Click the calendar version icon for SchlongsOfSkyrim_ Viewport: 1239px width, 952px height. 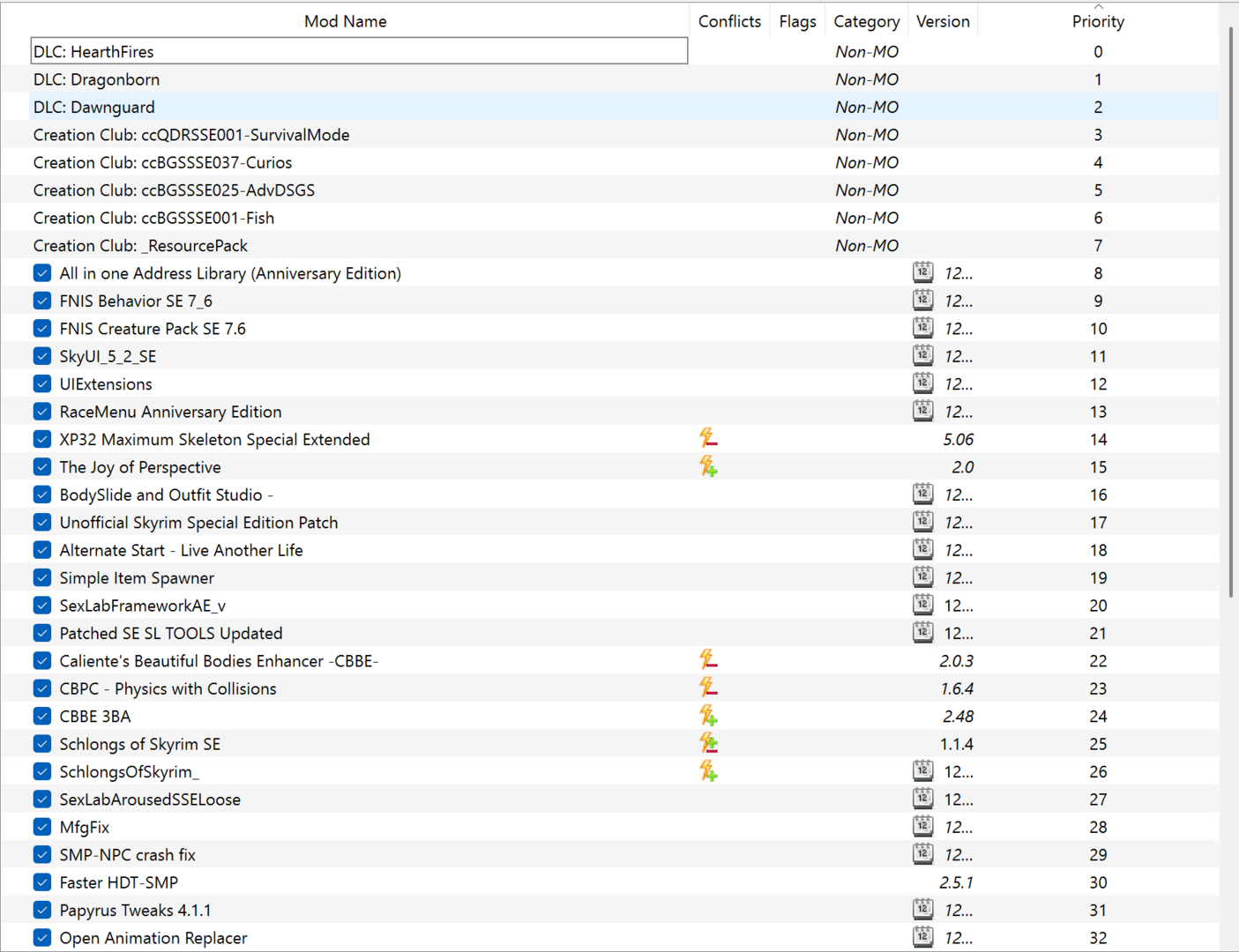pos(922,771)
